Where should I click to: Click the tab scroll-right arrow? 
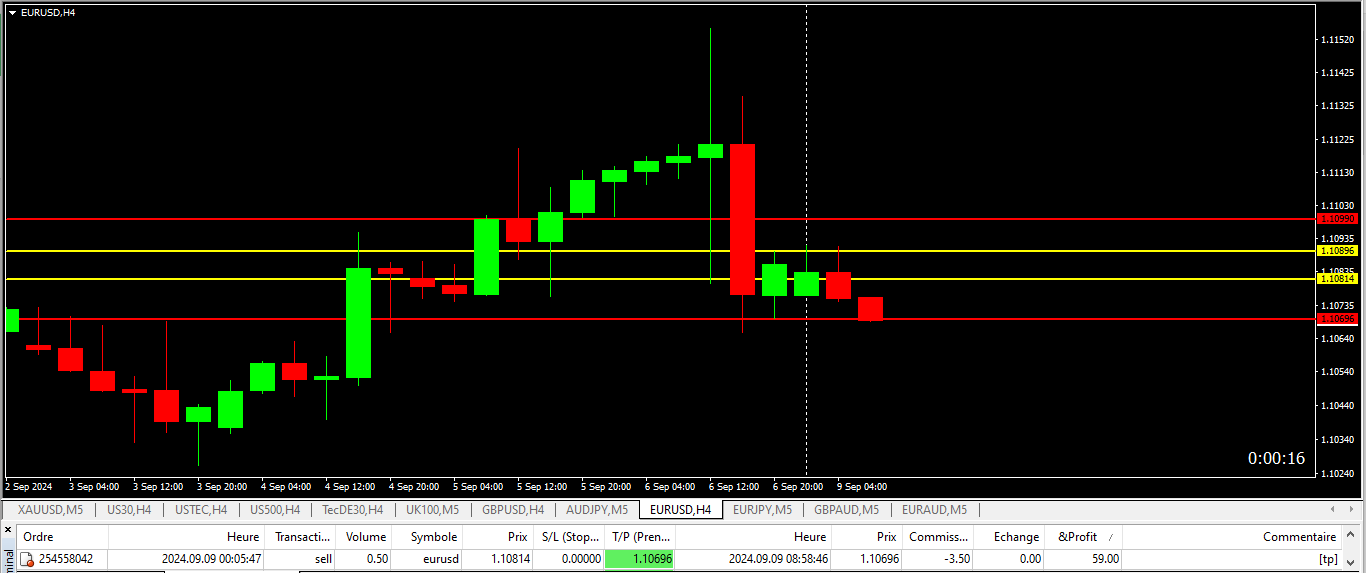click(x=1353, y=510)
